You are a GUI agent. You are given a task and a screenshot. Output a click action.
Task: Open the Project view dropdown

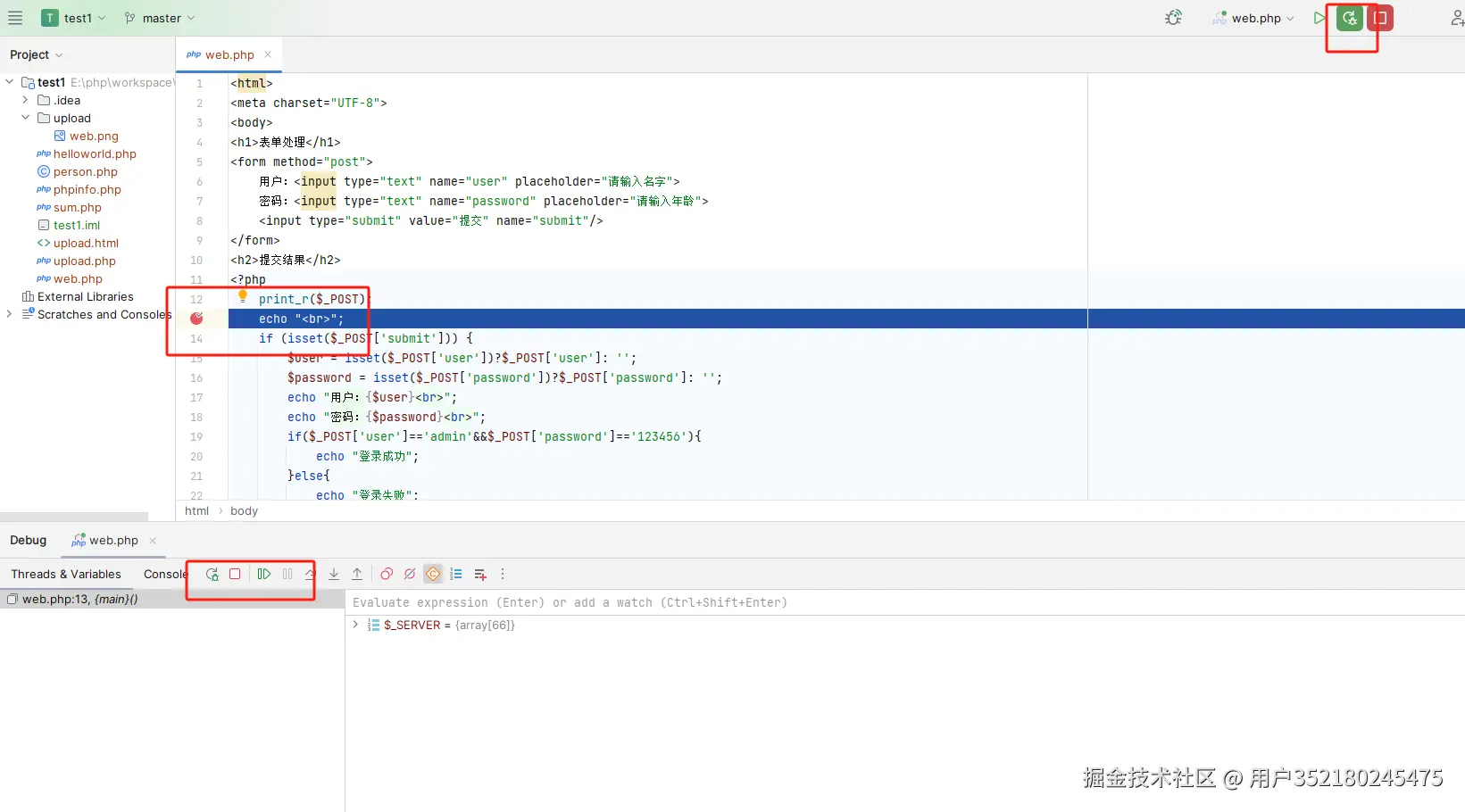coord(37,54)
